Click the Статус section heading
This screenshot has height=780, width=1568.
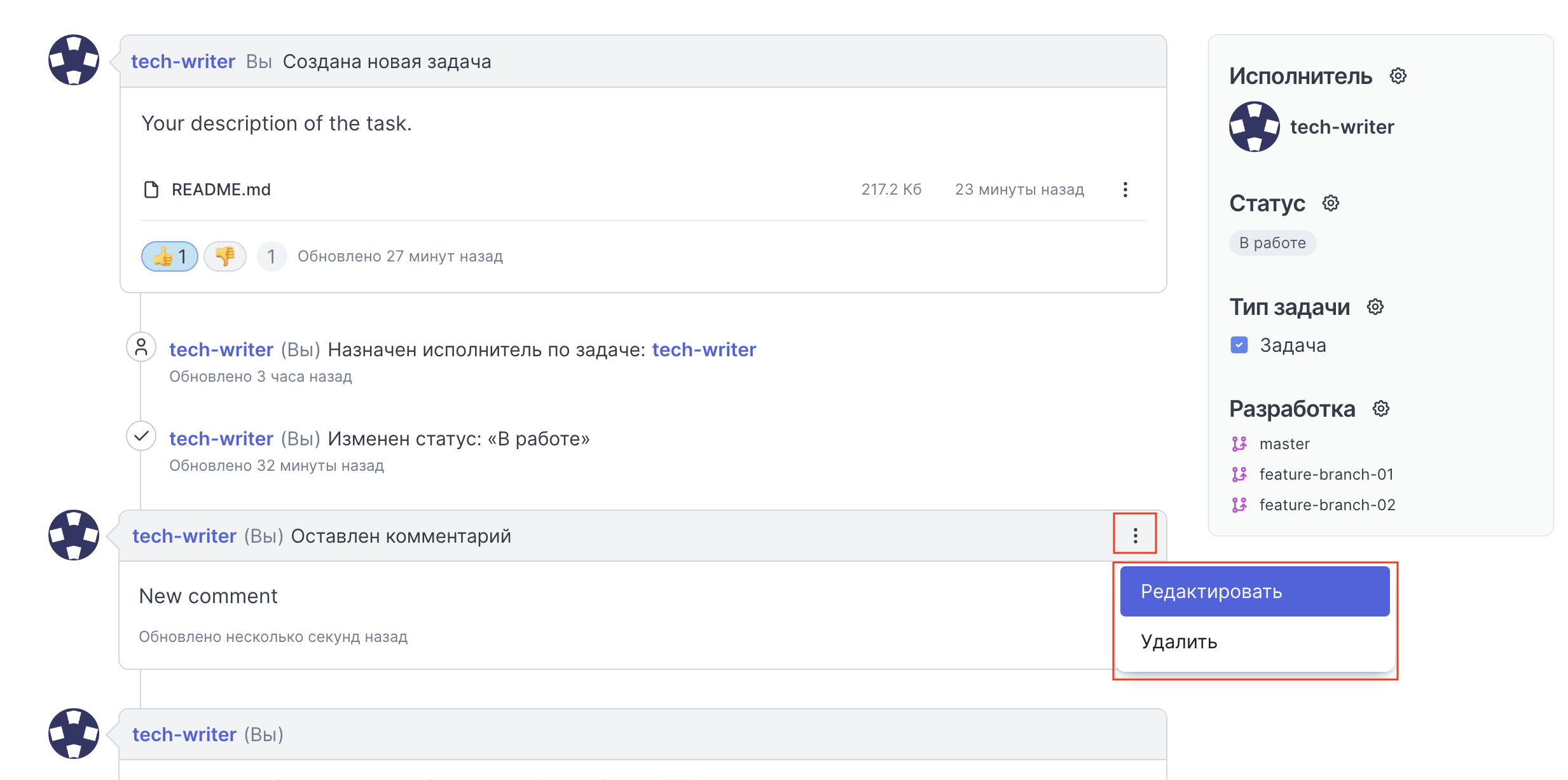[x=1267, y=203]
